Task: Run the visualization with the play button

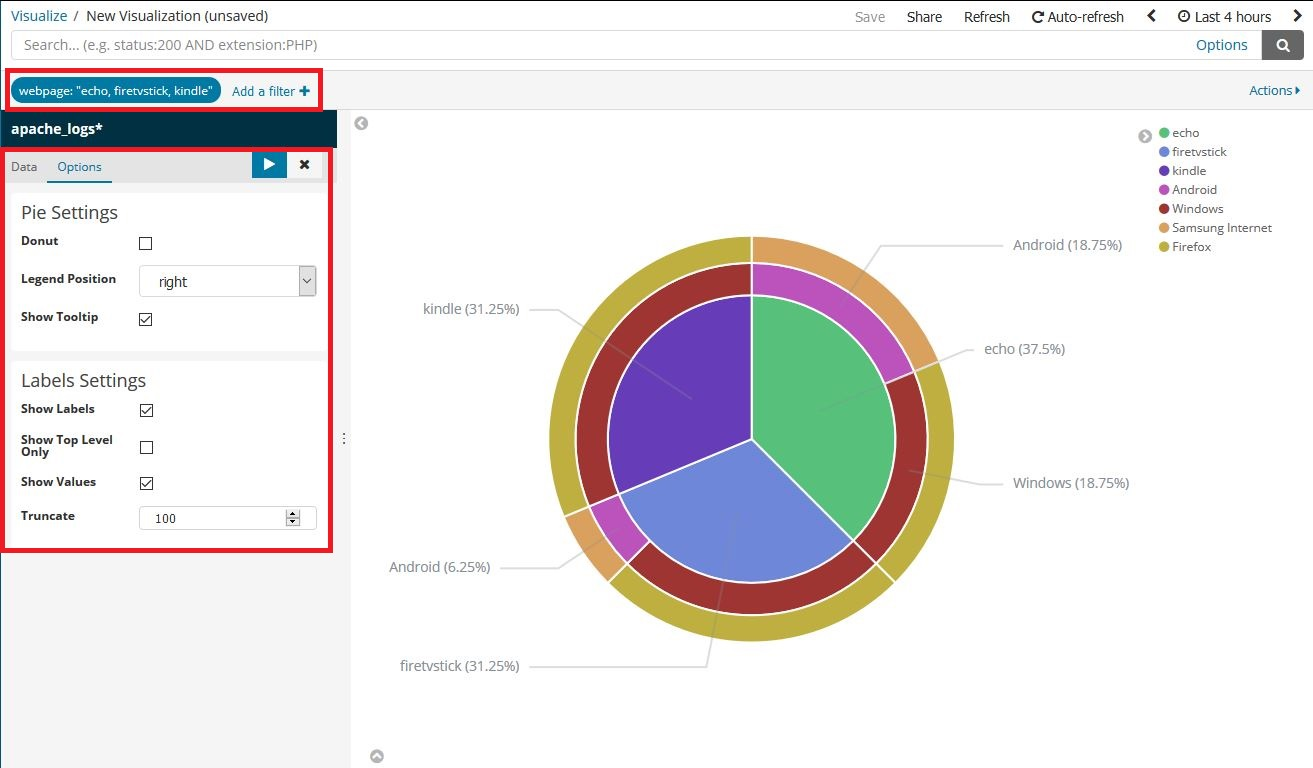Action: [x=269, y=165]
